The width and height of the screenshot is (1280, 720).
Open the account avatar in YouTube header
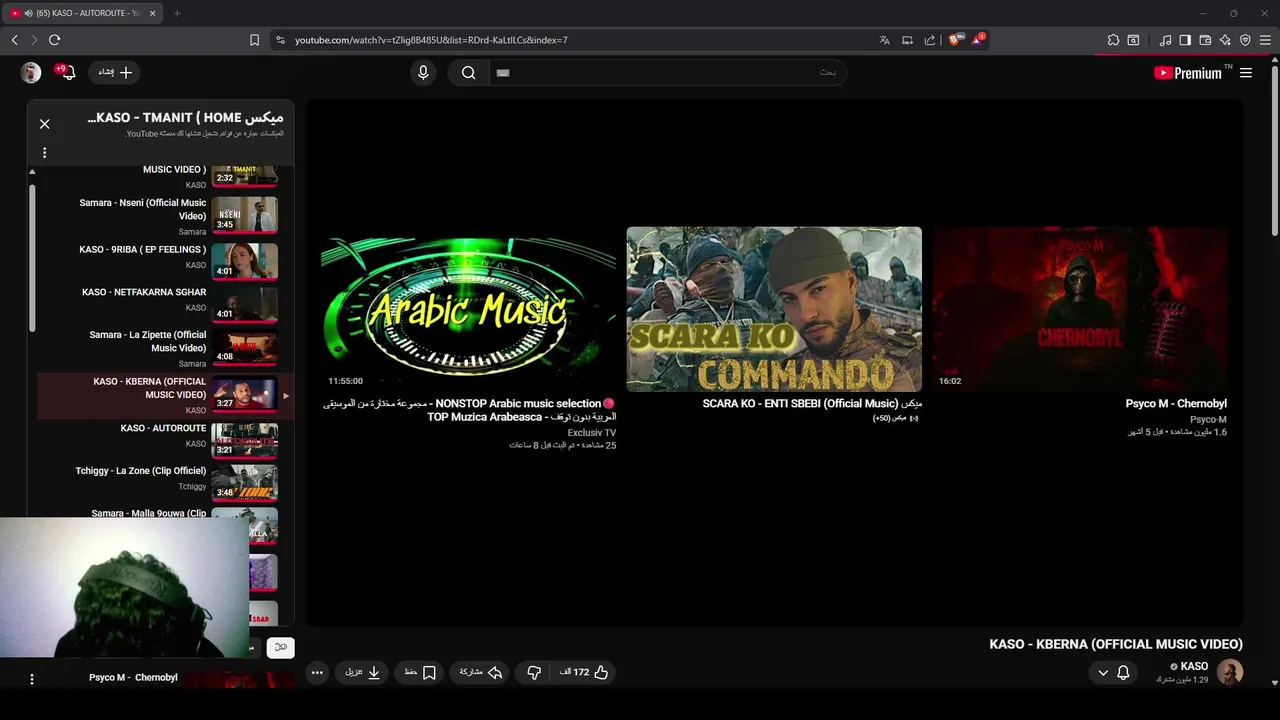tap(31, 72)
